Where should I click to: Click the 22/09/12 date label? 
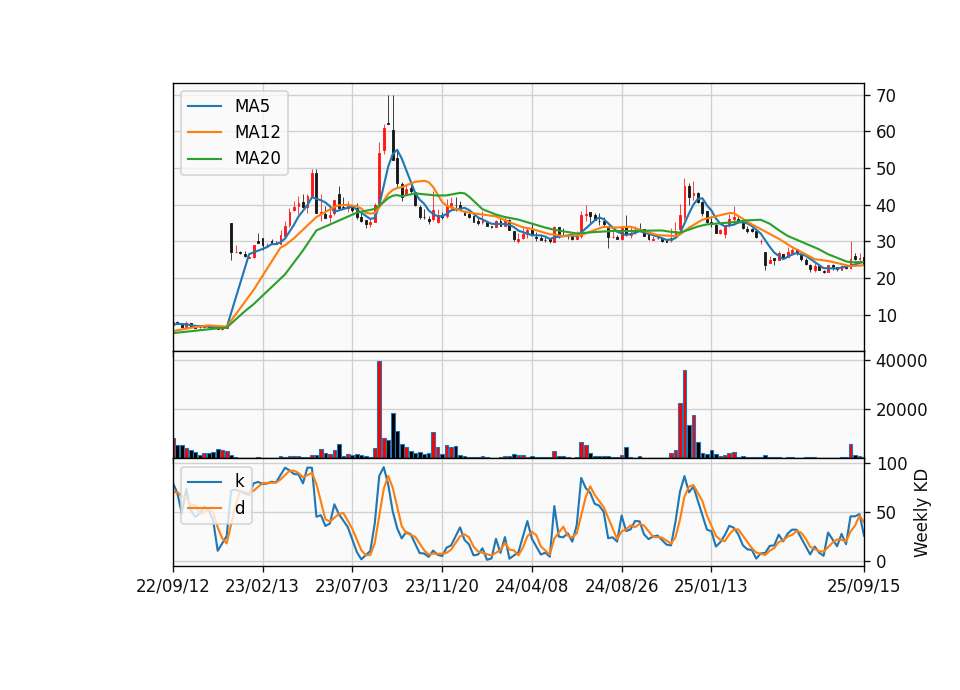click(x=173, y=586)
